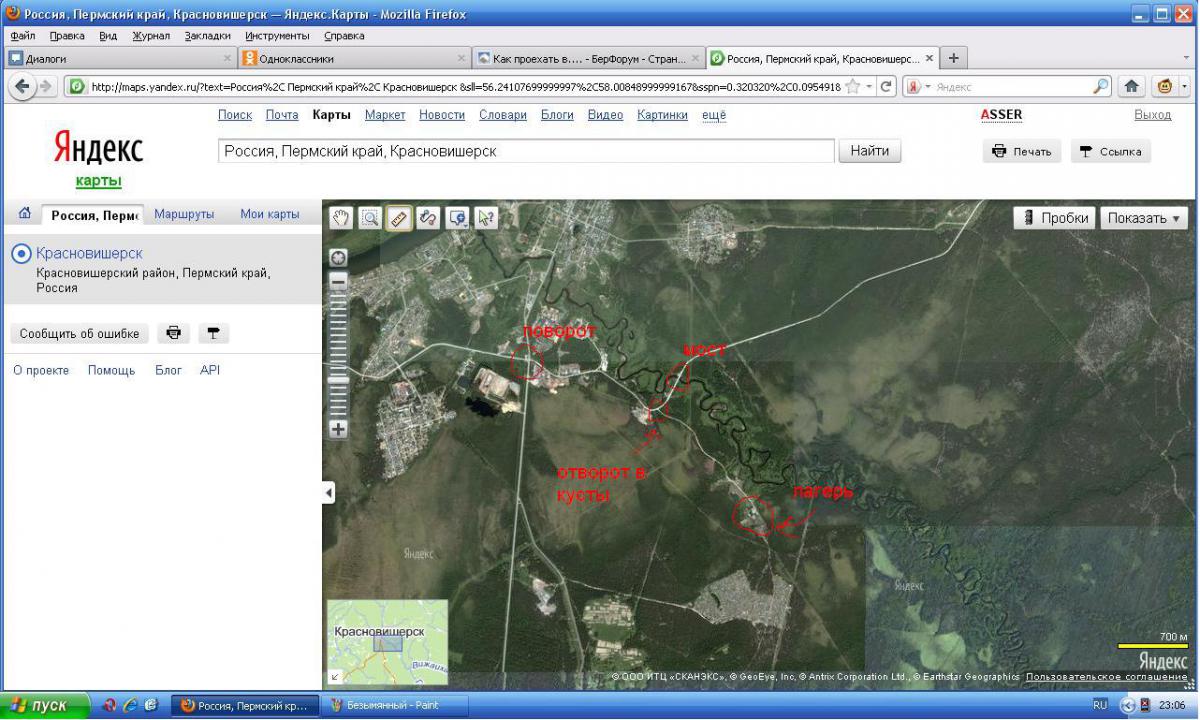Click the home icon in sidebar tabs
This screenshot has width=1200, height=720.
25,213
